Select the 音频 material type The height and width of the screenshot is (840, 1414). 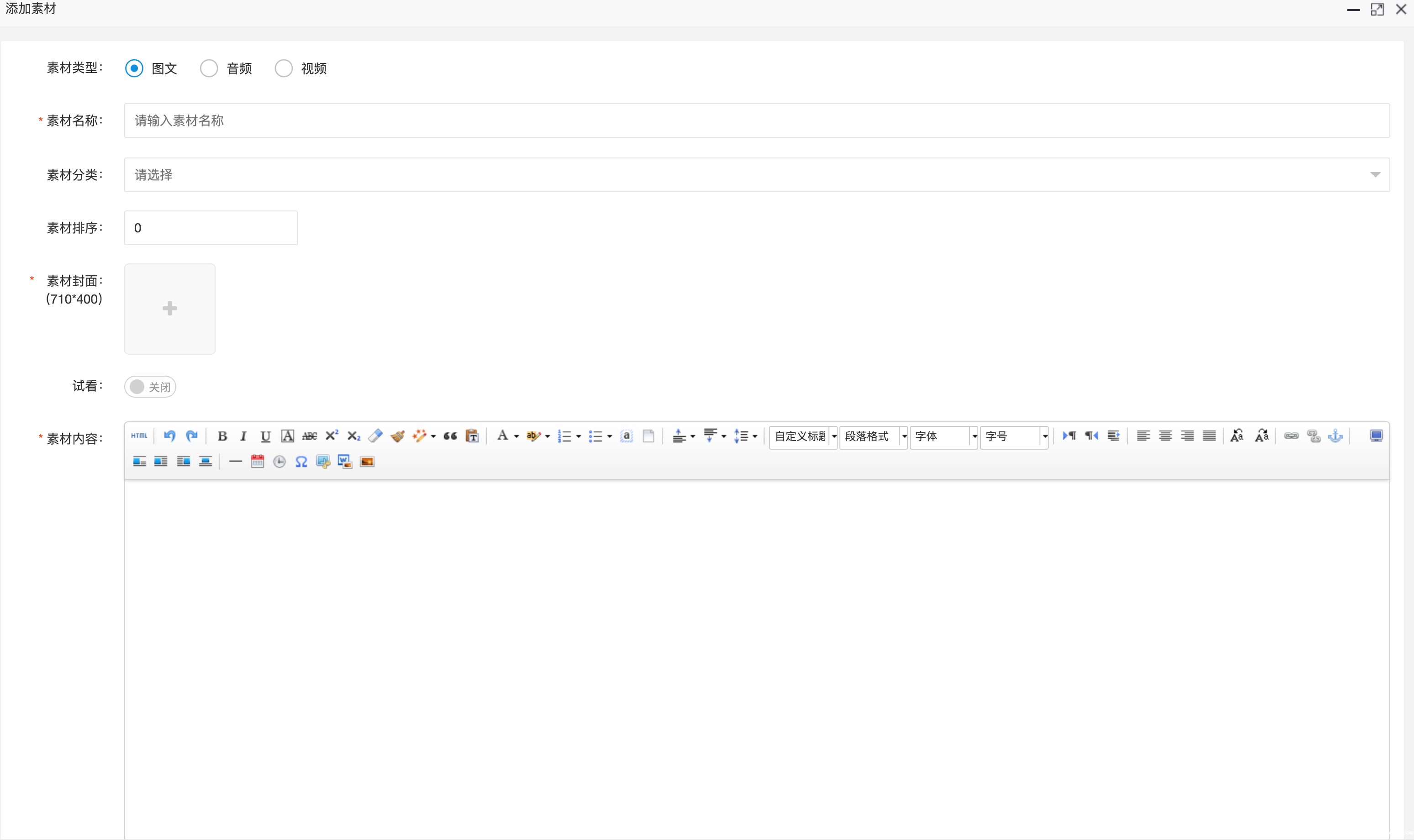coord(209,68)
